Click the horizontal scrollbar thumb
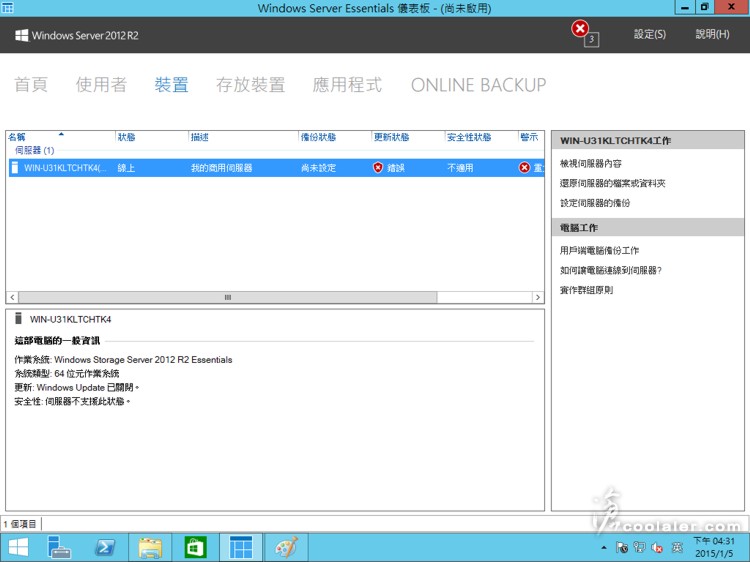The image size is (750, 562). 228,298
